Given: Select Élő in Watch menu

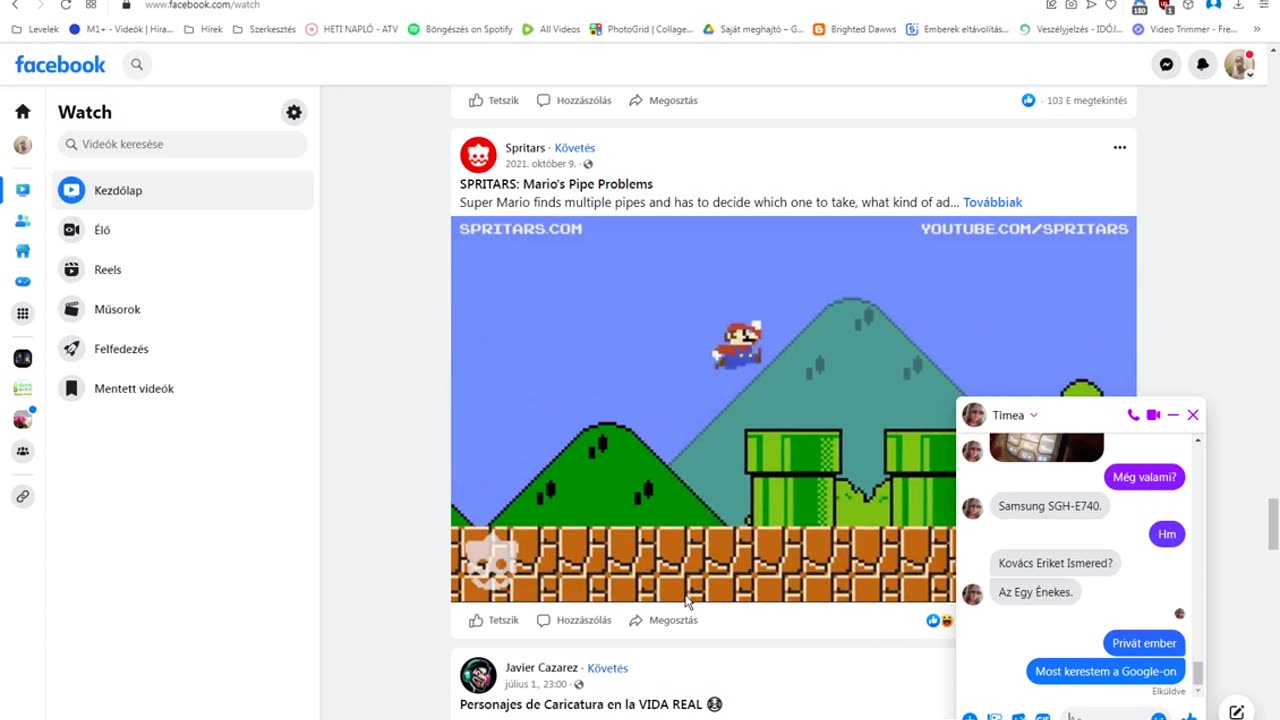Looking at the screenshot, I should click(x=183, y=230).
